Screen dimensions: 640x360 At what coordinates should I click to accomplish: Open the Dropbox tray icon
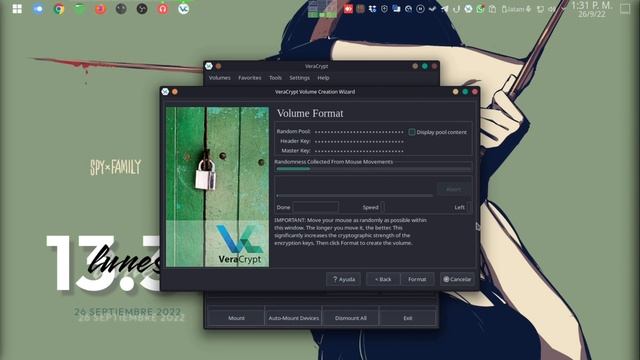click(372, 9)
